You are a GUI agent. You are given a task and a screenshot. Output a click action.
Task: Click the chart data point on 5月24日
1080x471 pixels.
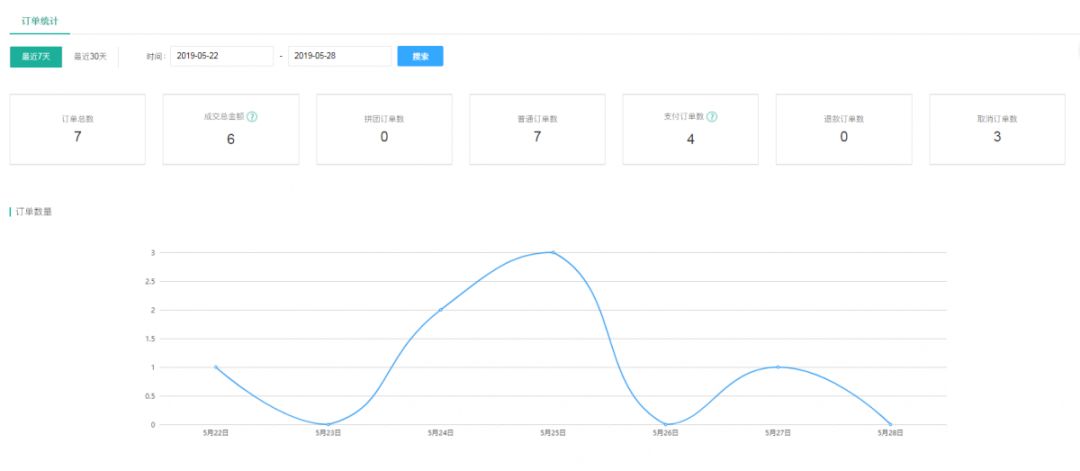[x=441, y=310]
